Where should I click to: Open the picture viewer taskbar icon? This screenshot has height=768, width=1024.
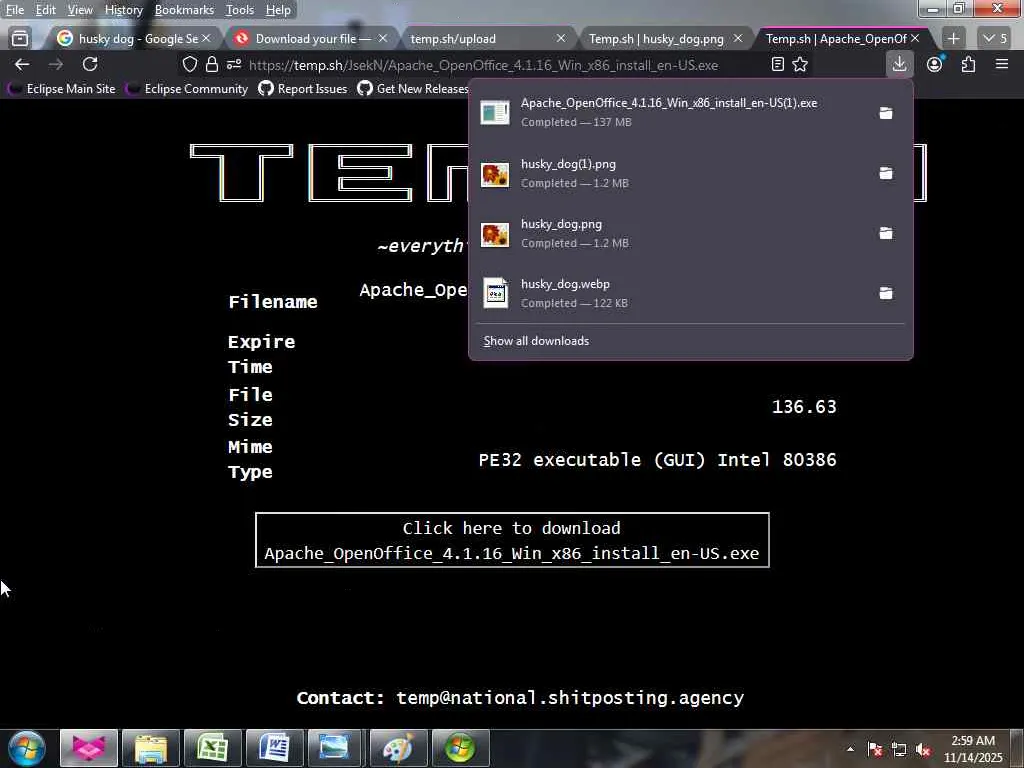[336, 748]
